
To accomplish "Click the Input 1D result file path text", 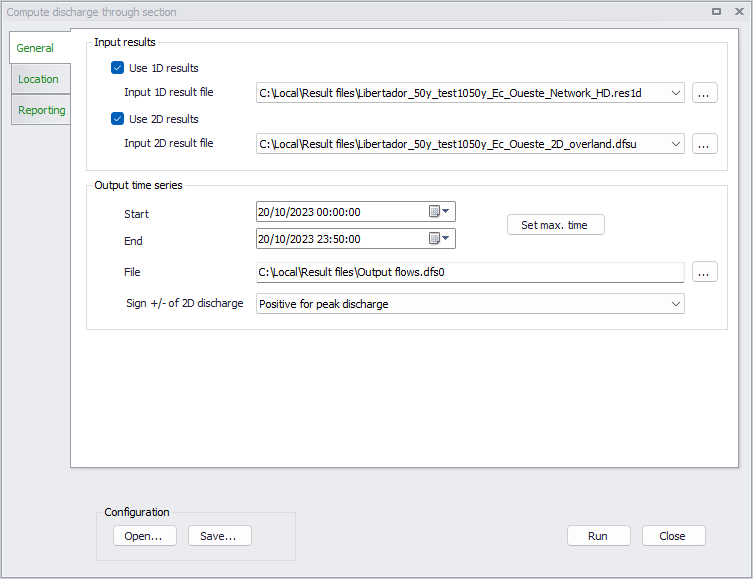I will [450, 93].
